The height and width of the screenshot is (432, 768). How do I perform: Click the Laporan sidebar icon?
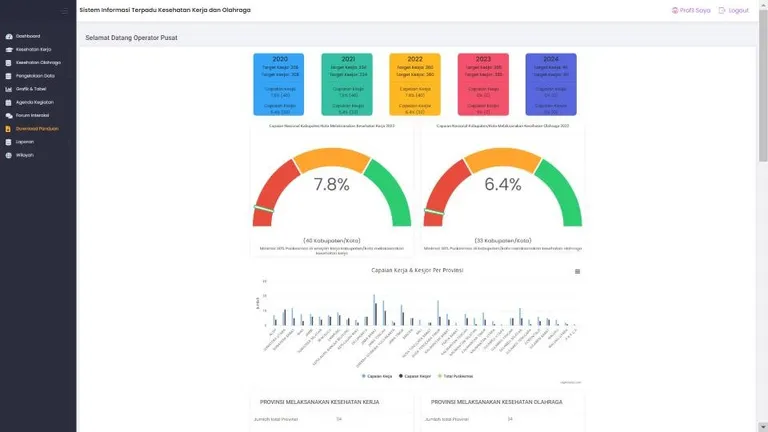pyautogui.click(x=8, y=142)
